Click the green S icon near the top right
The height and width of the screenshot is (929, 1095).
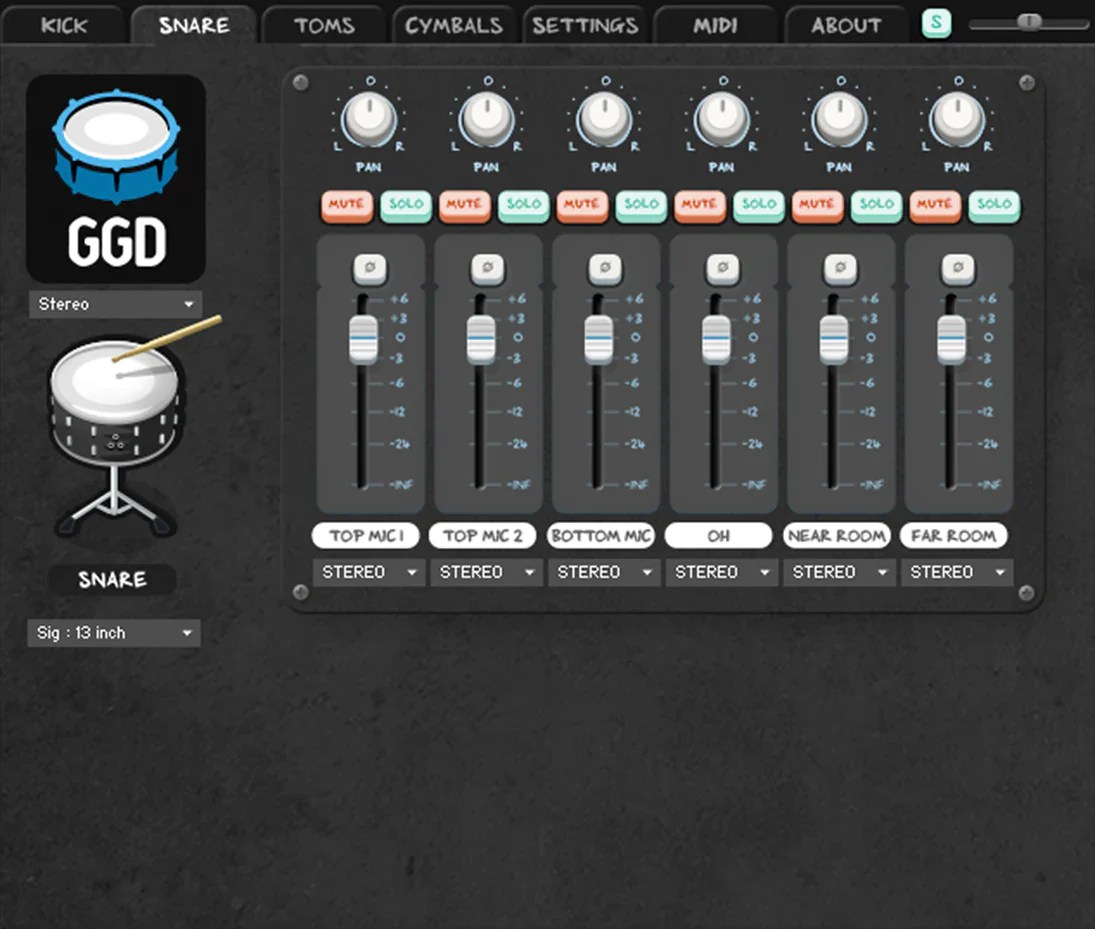pos(936,21)
